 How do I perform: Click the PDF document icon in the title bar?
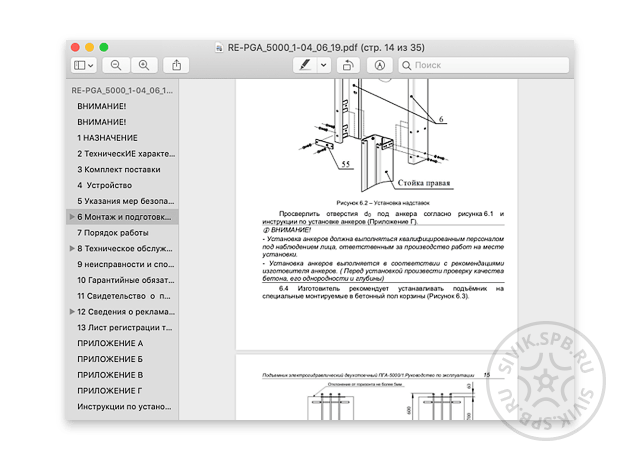coord(219,48)
